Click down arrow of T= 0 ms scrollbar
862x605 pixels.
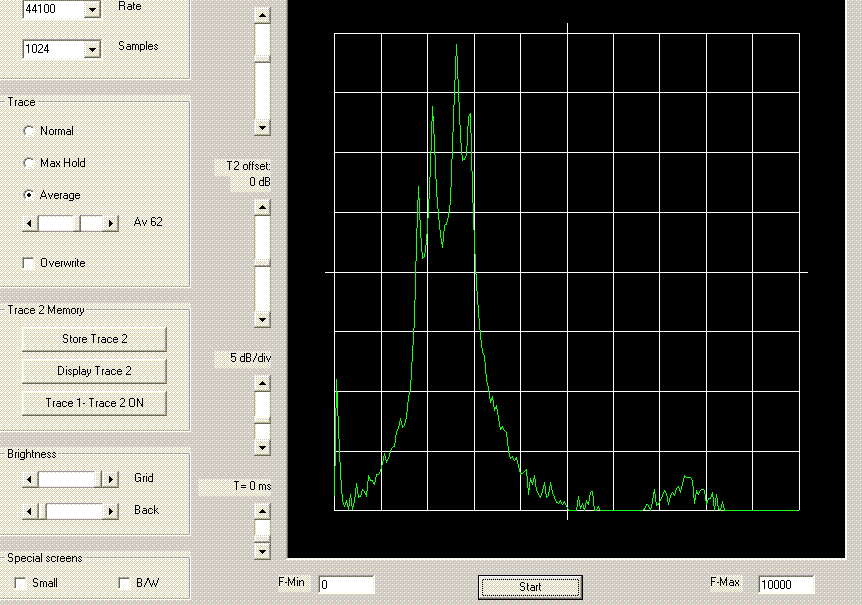click(262, 551)
